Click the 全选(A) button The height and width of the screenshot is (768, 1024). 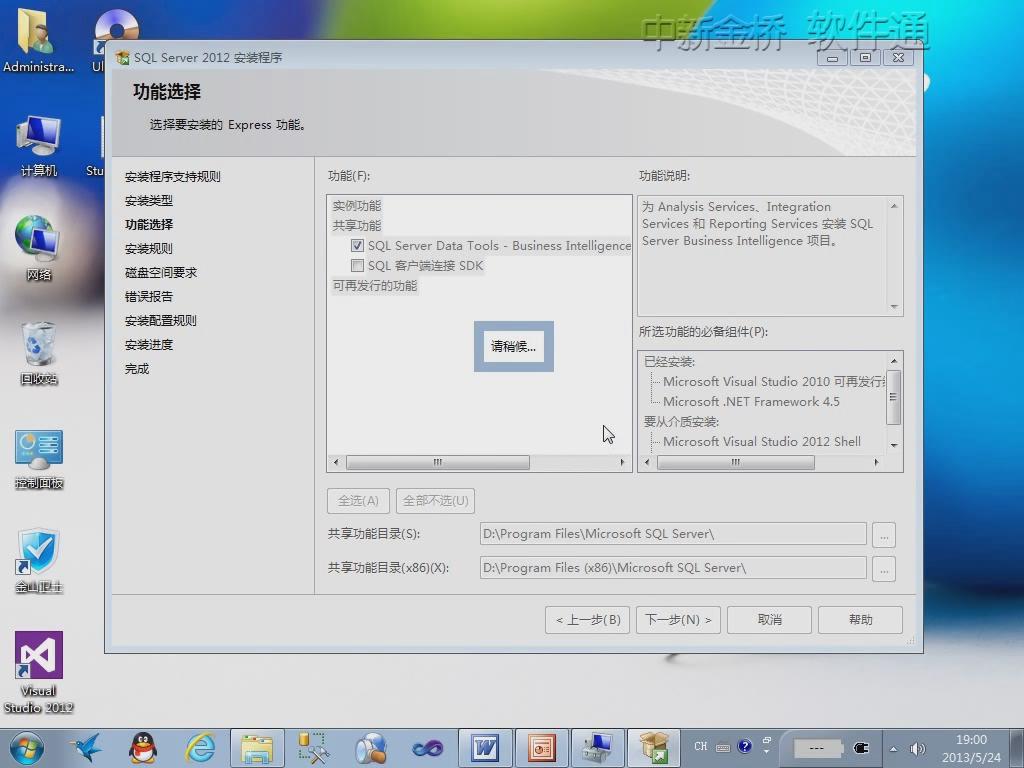click(358, 501)
